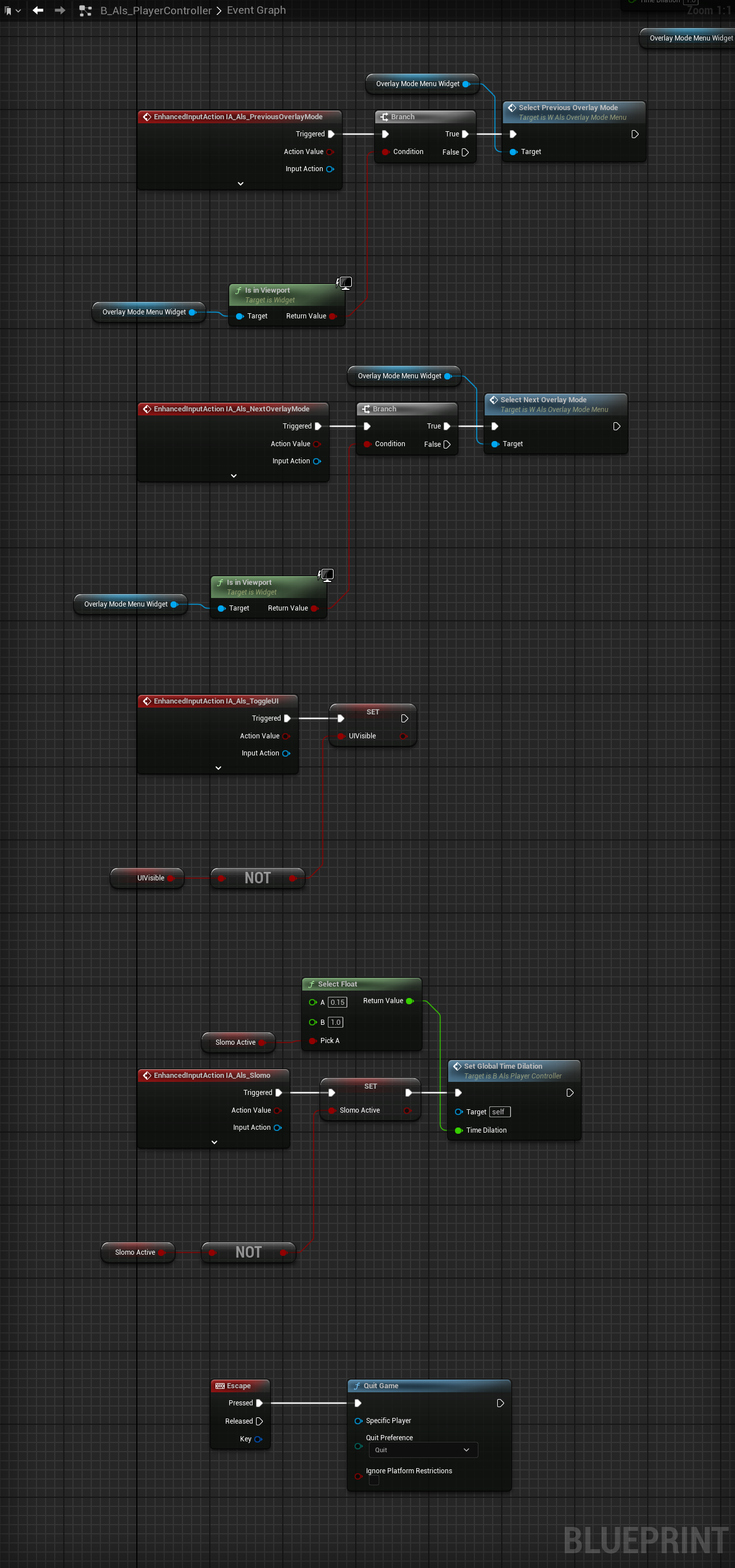
Task: Select the Select Next Overlay Mode node title
Action: (543, 400)
